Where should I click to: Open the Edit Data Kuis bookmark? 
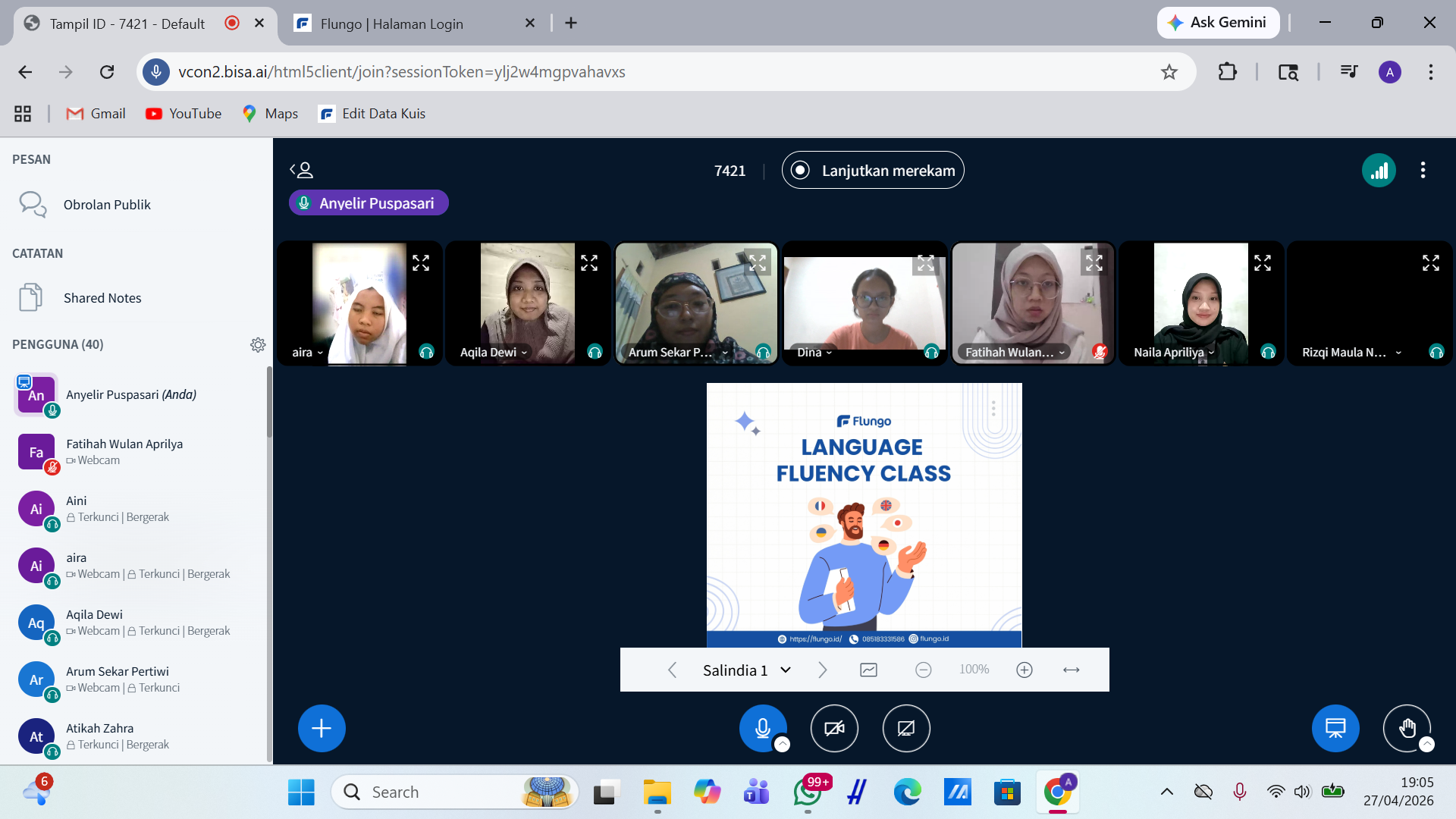tap(372, 114)
